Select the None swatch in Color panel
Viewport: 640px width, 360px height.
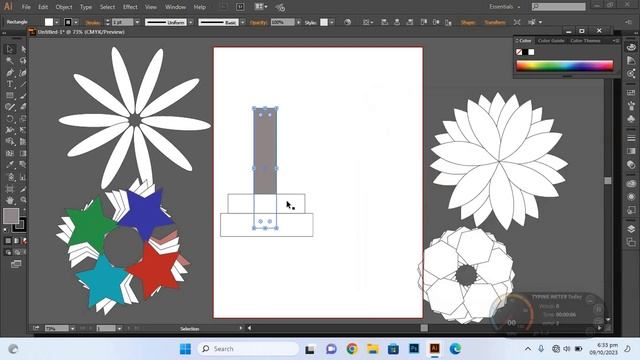(519, 52)
